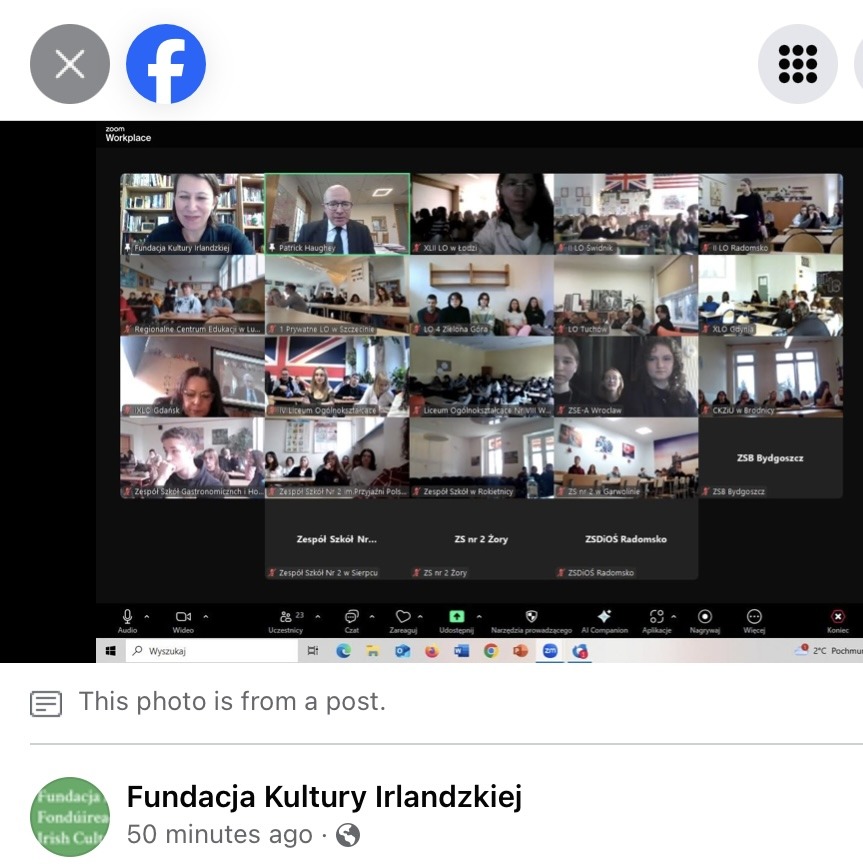Click the Wyszukaj taskbar search field
Viewport: 863px width, 868px height.
212,651
